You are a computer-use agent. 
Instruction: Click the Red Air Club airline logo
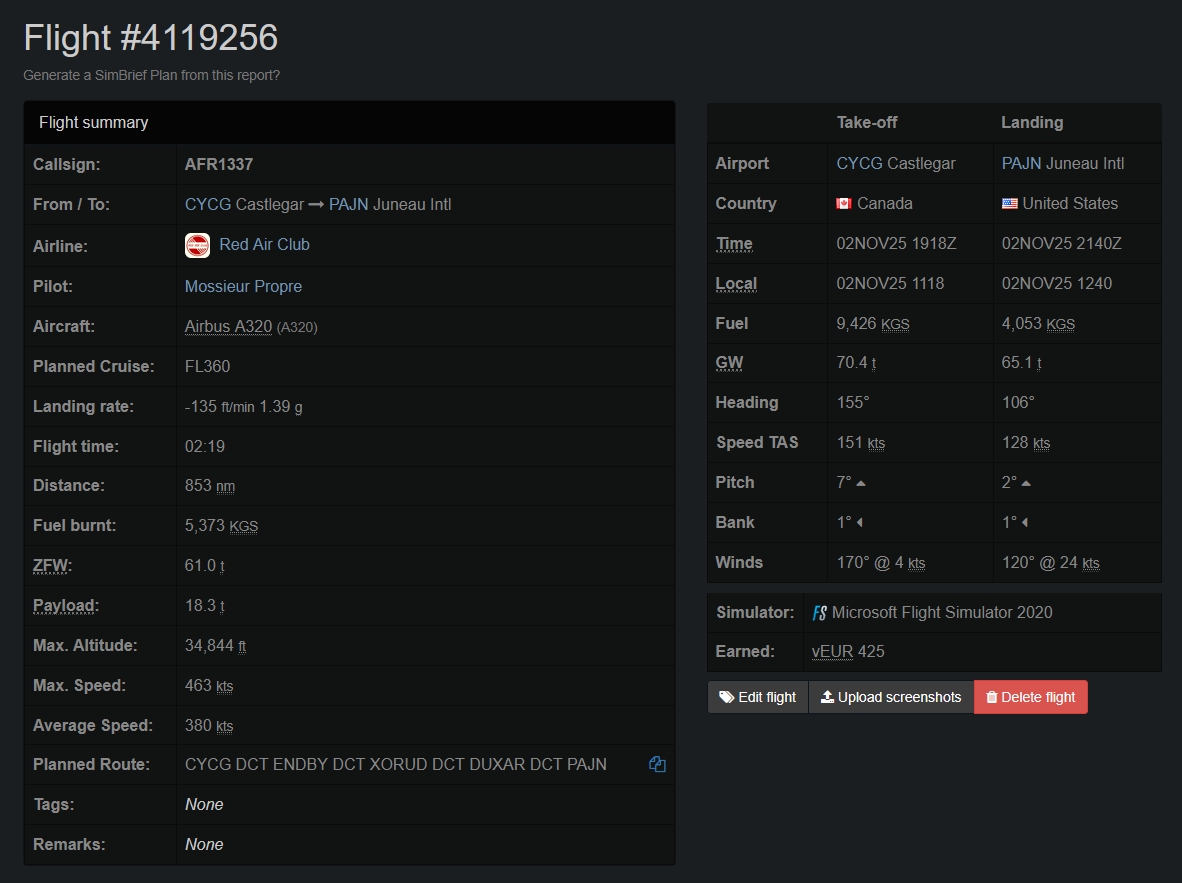pyautogui.click(x=197, y=245)
